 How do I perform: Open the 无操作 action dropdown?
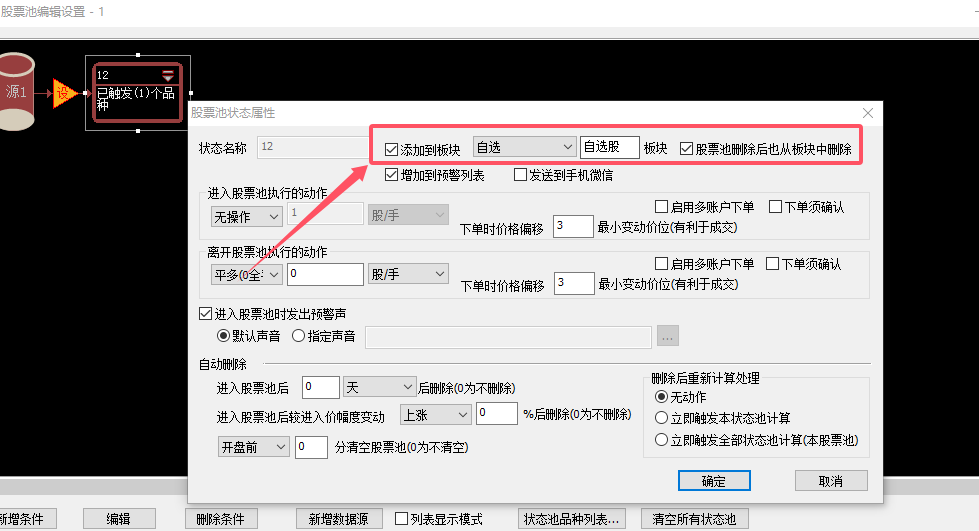coord(247,217)
